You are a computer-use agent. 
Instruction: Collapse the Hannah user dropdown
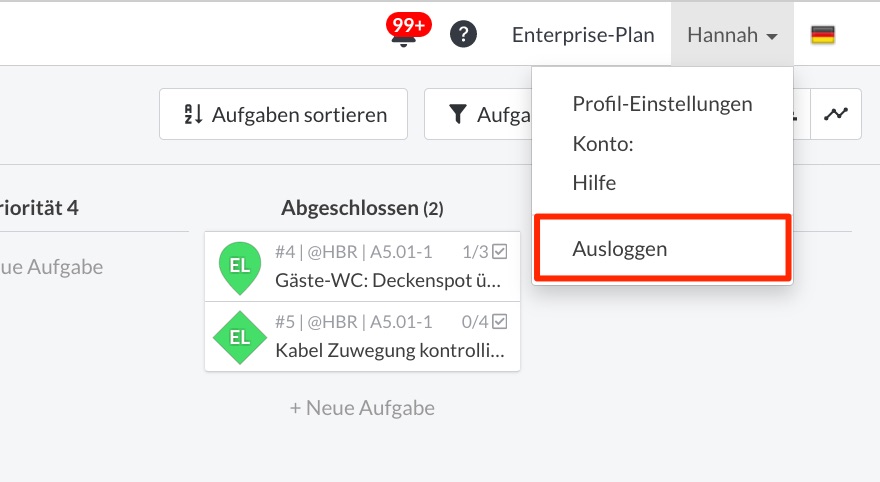coord(732,35)
